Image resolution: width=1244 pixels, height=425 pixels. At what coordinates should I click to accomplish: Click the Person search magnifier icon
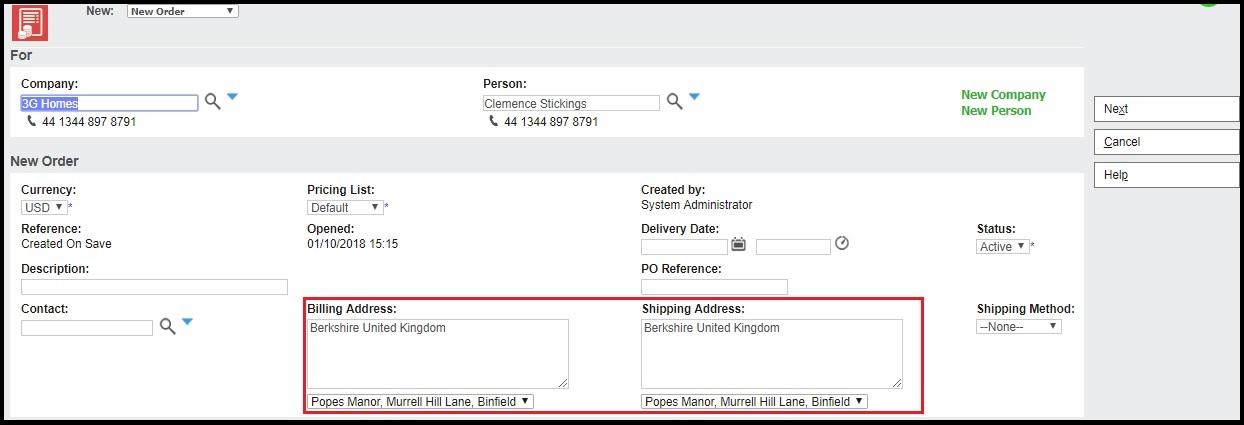point(674,101)
